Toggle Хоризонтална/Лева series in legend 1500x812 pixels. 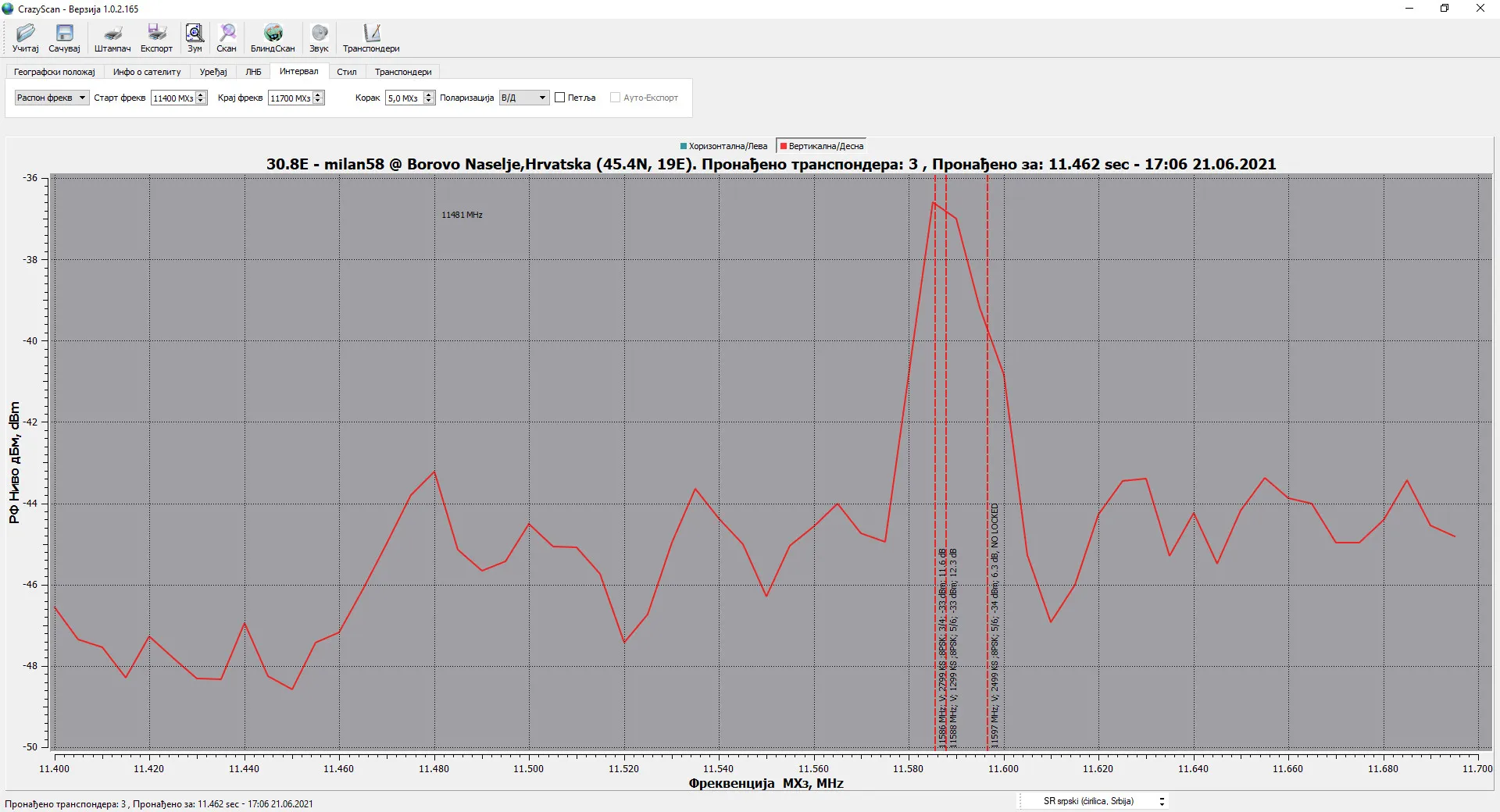pos(724,146)
